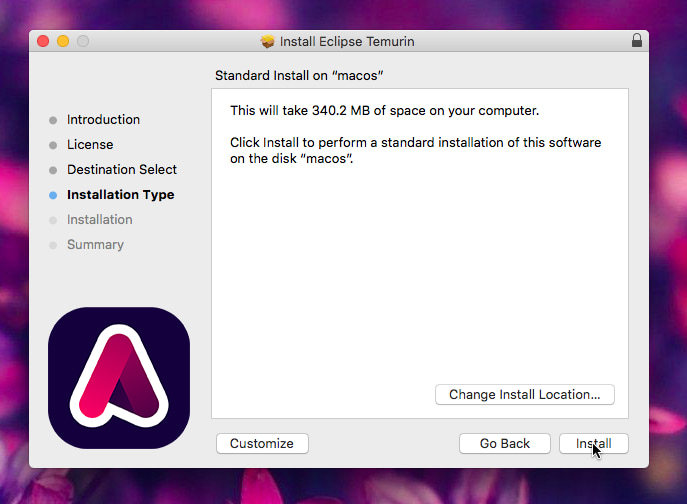This screenshot has width=687, height=504.
Task: Select the Destination Select step
Action: 122,170
